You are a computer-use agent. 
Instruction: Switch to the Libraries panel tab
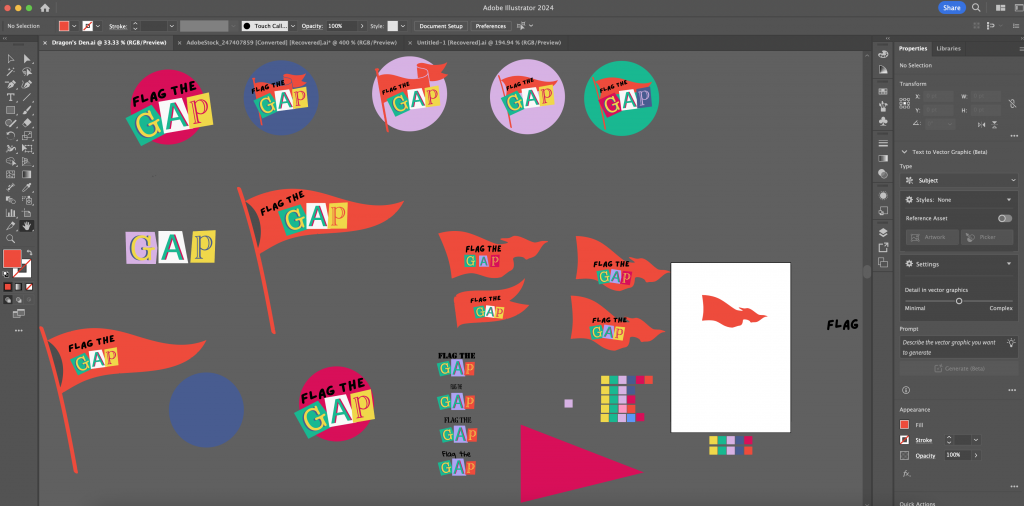coord(948,48)
